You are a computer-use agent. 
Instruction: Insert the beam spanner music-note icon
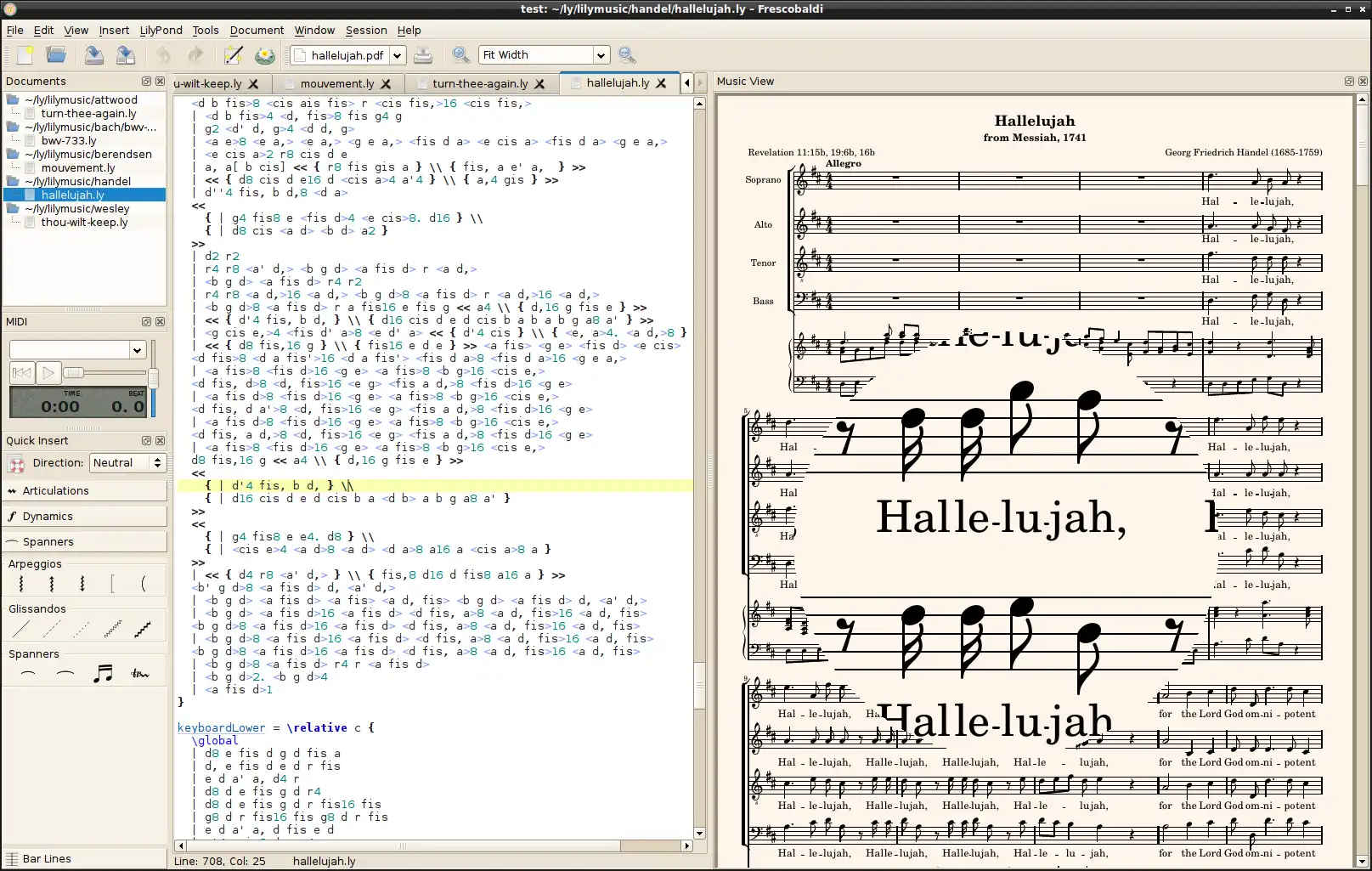tap(103, 675)
